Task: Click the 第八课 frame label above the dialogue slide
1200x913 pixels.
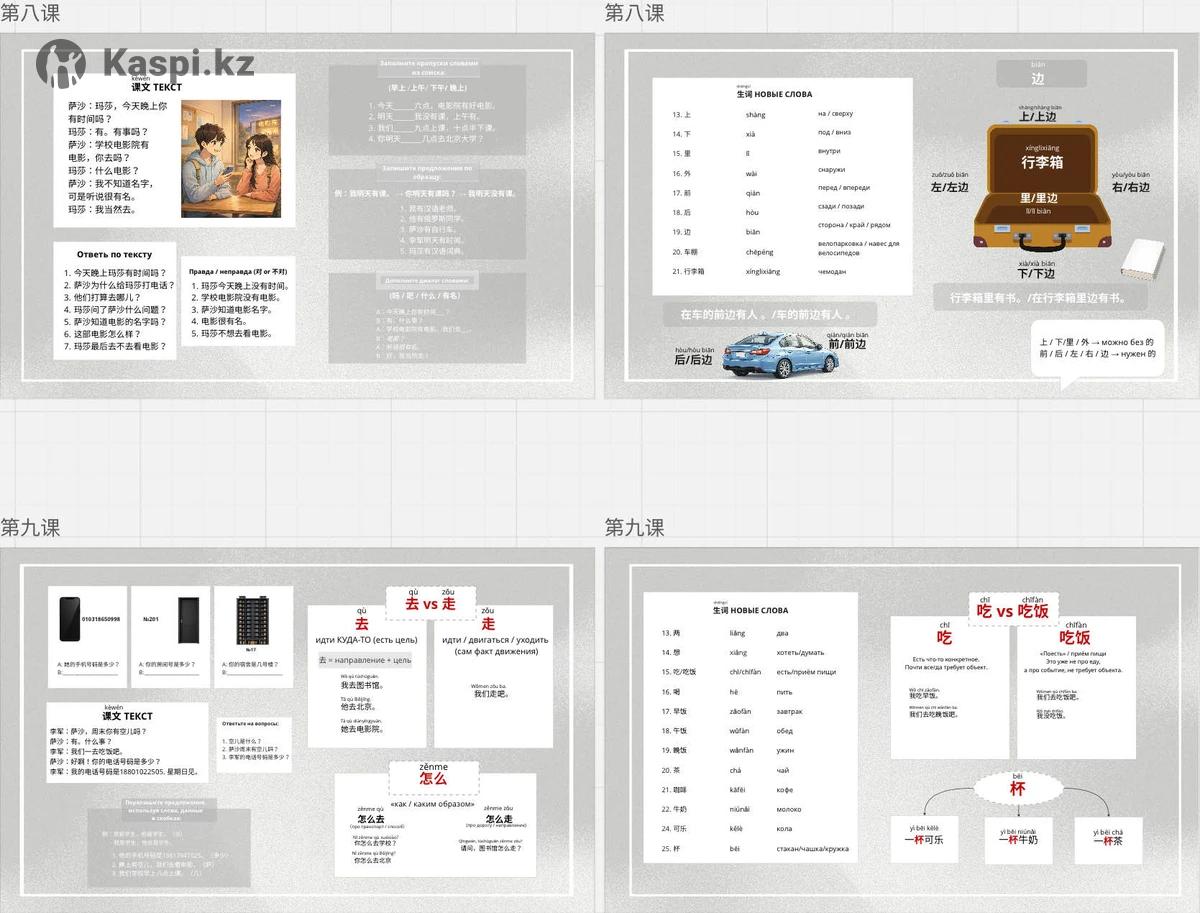Action: point(30,13)
